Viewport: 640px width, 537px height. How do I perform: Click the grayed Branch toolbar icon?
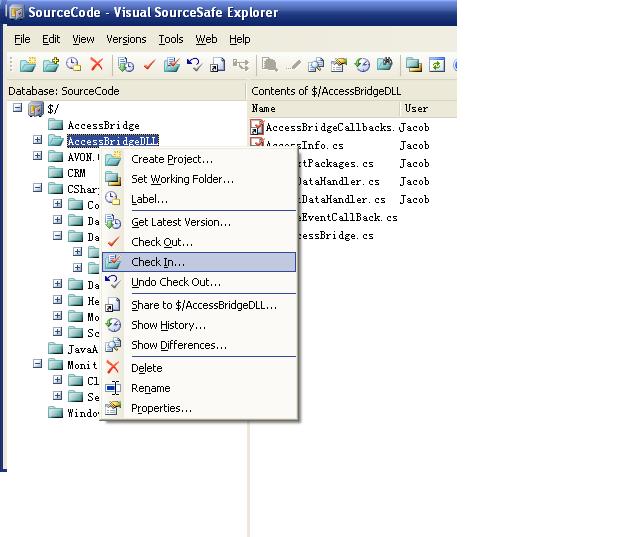241,64
